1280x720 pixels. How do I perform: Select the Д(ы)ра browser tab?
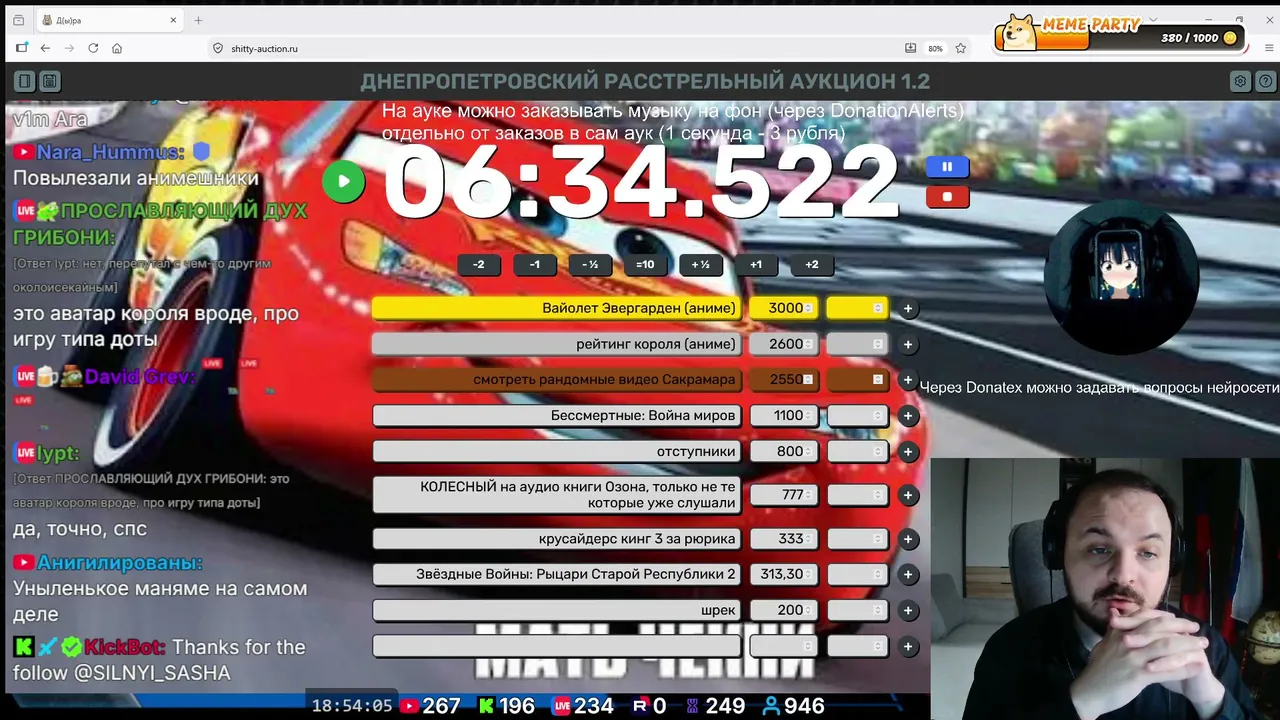[x=110, y=20]
